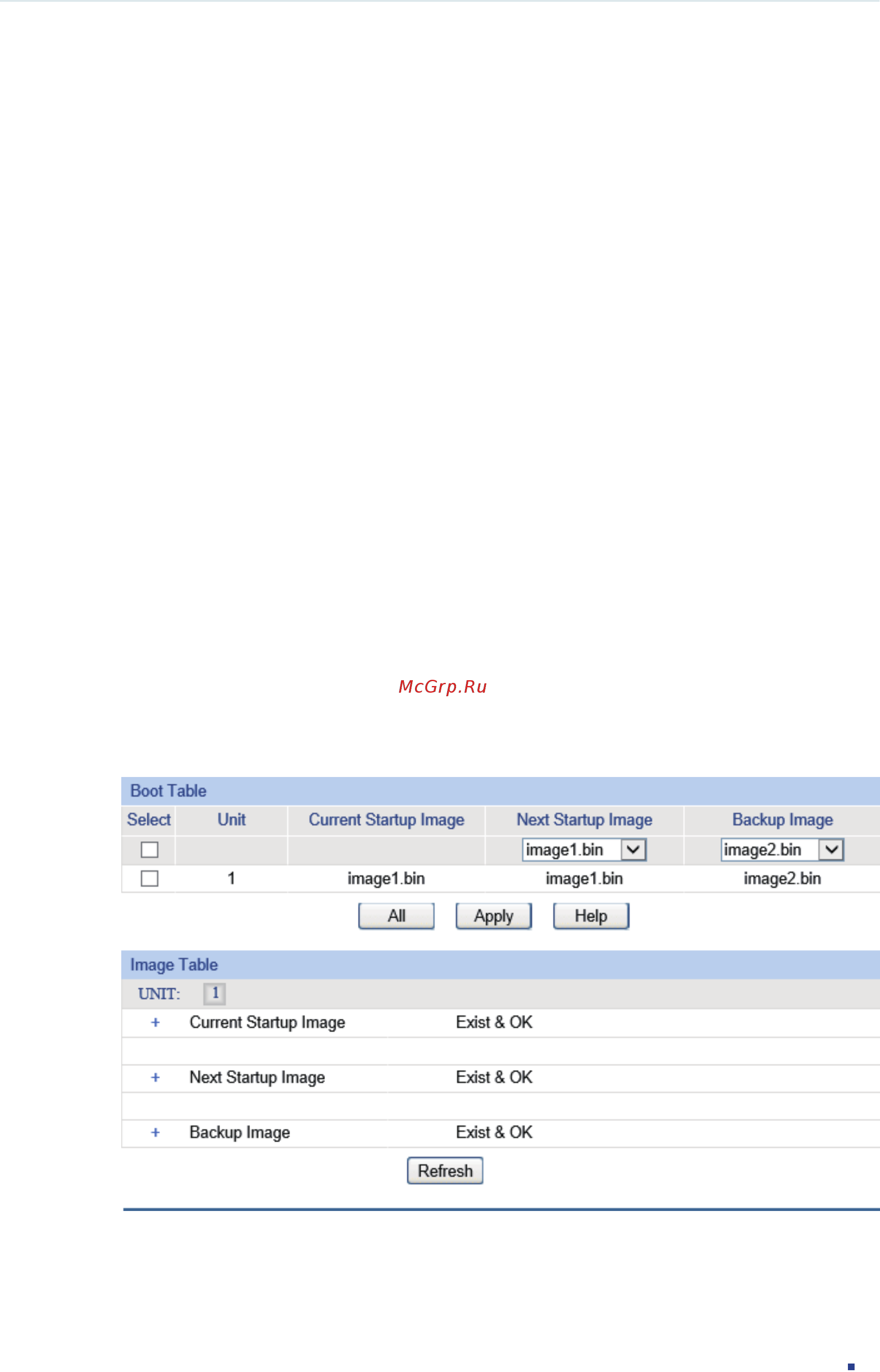This screenshot has height=1372, width=880.
Task: Open the Backup Image dropdown
Action: (782, 850)
